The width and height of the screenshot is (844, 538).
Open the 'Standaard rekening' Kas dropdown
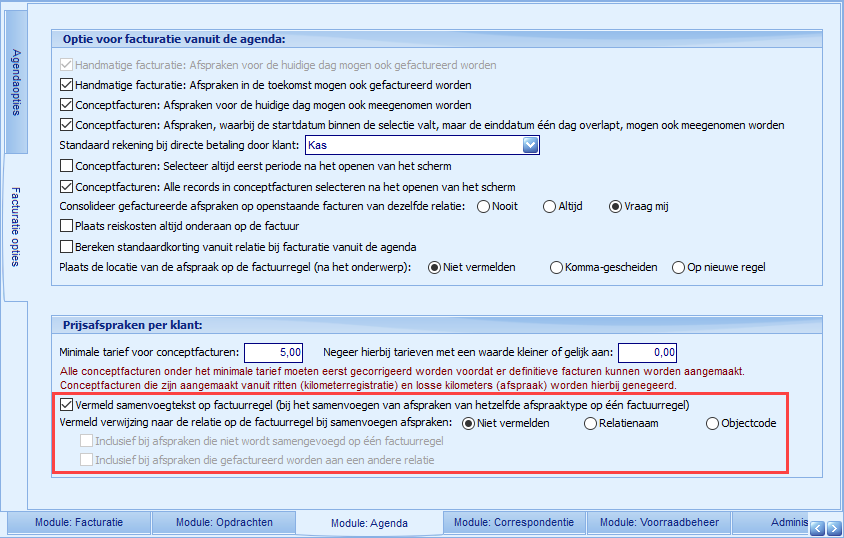coord(530,146)
